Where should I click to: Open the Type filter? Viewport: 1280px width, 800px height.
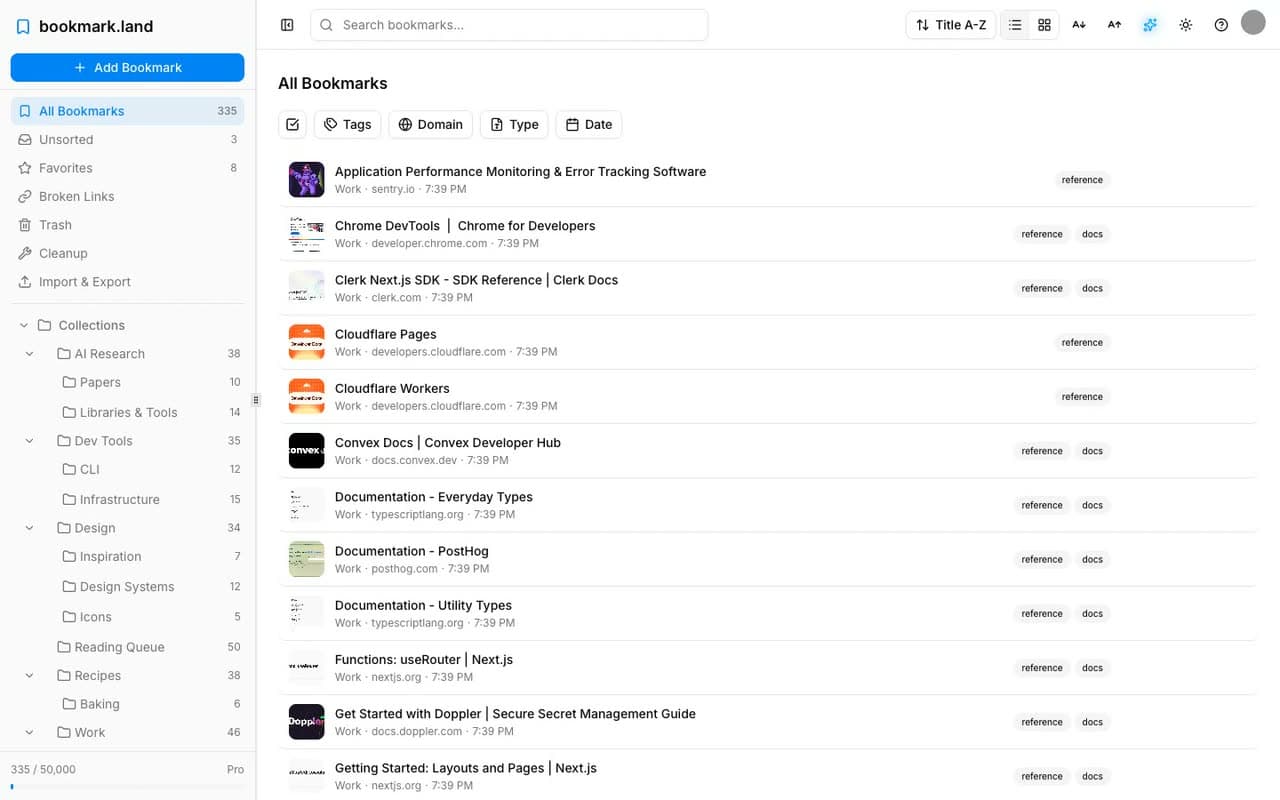[x=514, y=124]
